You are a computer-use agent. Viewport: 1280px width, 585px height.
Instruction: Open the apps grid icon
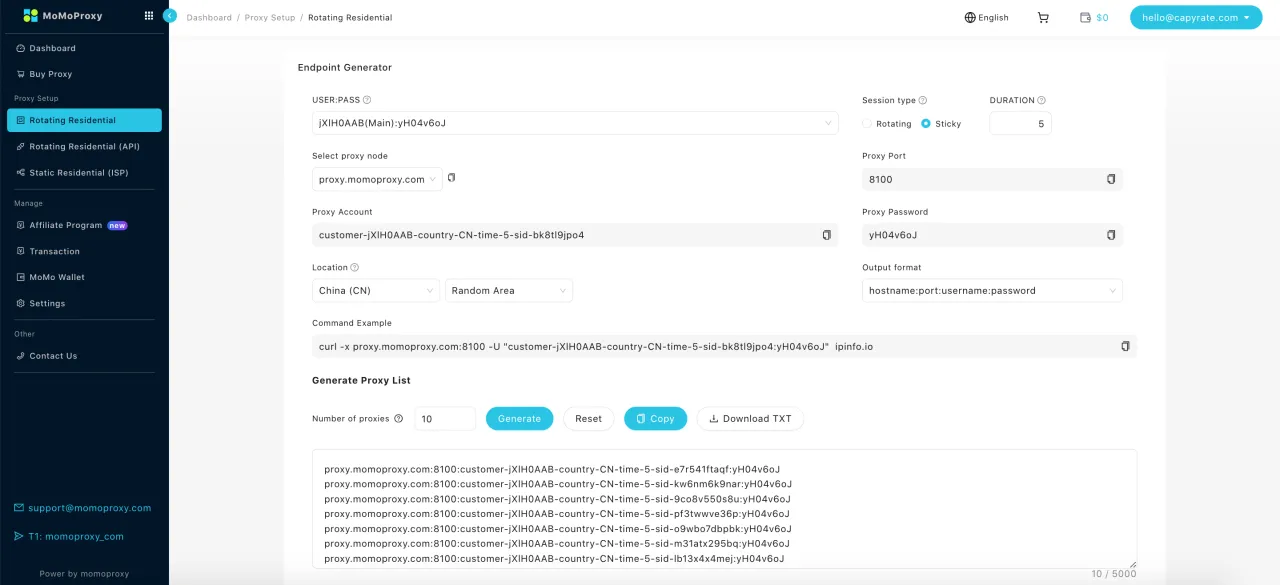point(149,16)
